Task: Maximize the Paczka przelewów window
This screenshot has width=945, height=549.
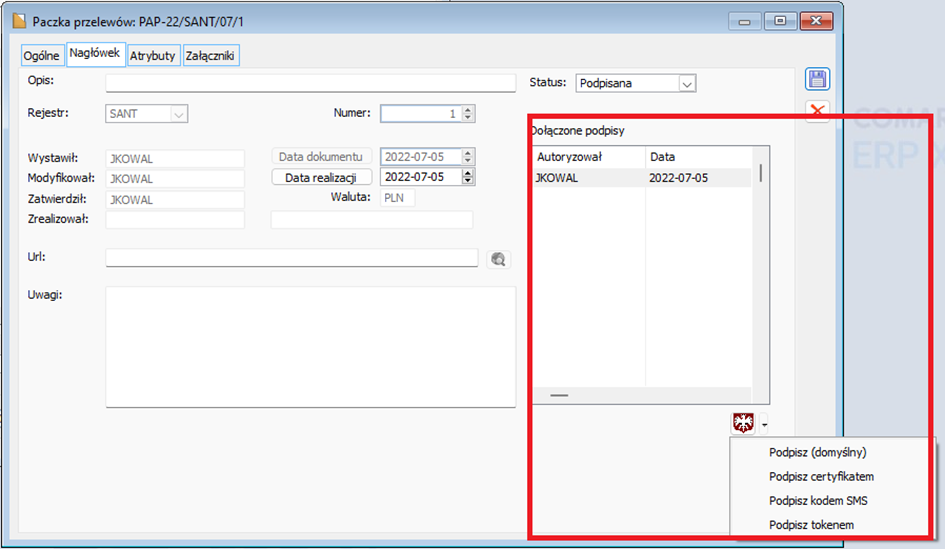Action: click(x=780, y=21)
